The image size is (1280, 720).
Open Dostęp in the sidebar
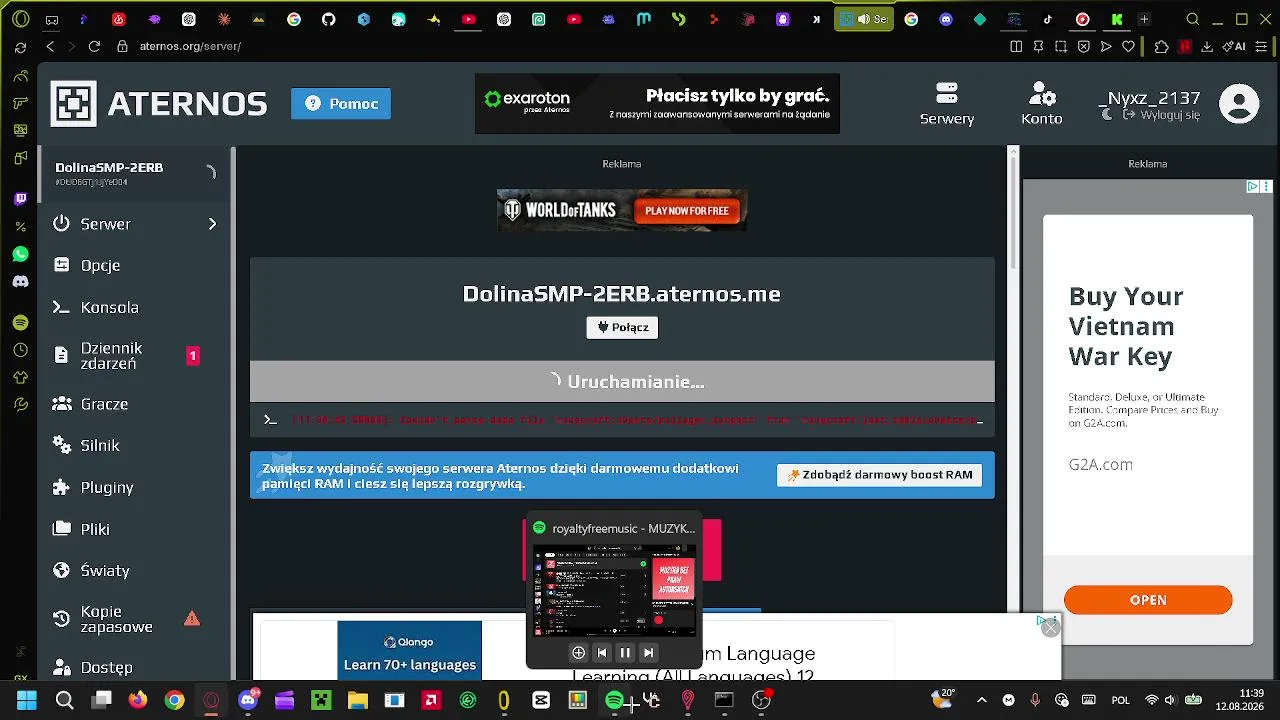tap(135, 667)
